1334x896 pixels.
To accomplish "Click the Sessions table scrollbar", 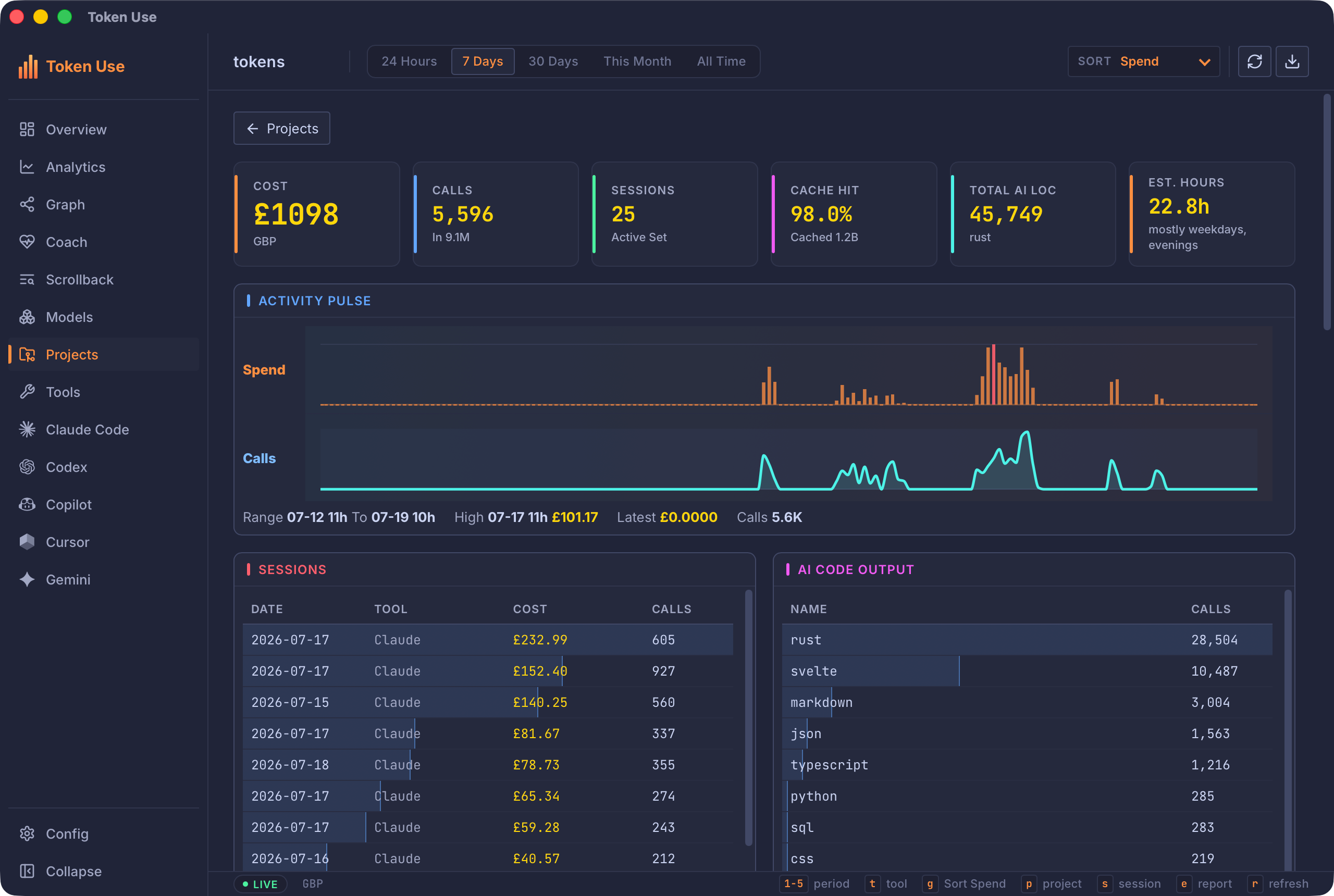I will 748,717.
